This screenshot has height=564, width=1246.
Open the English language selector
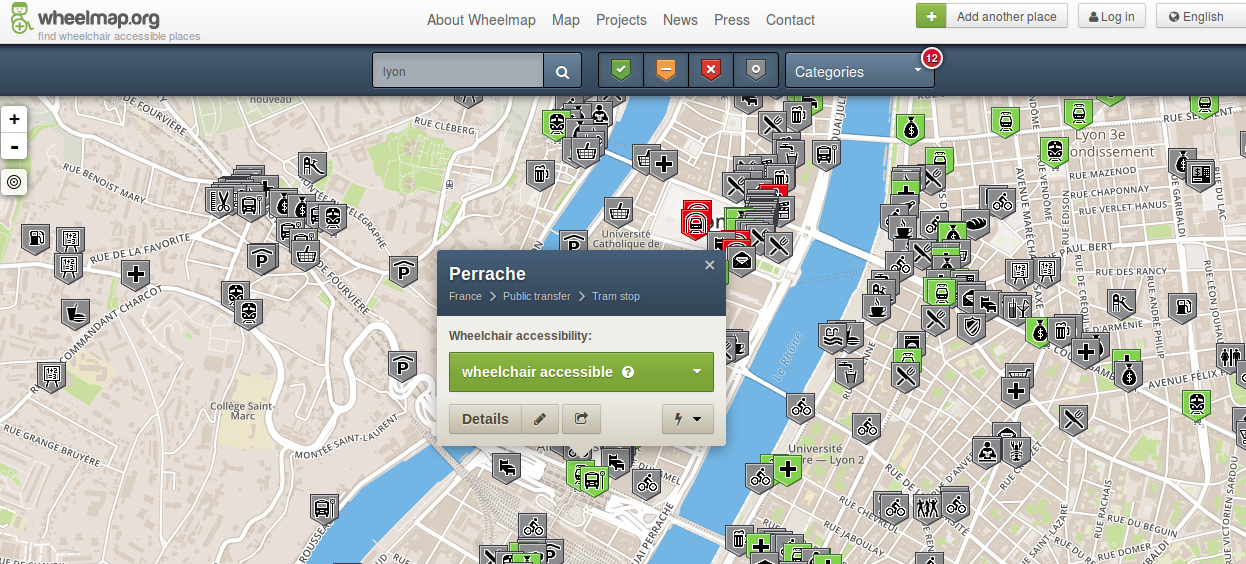(x=1196, y=16)
